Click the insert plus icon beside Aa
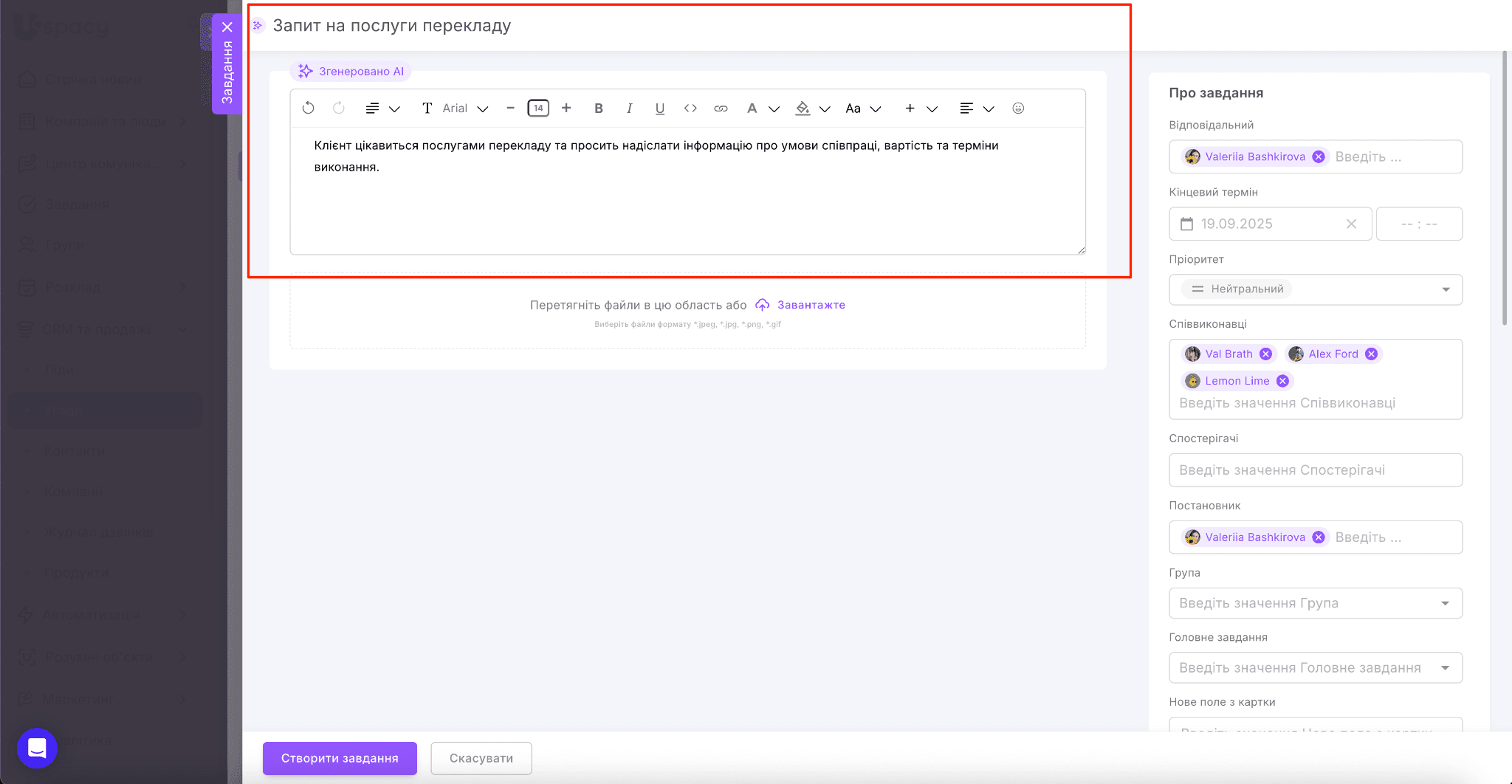 click(x=910, y=109)
